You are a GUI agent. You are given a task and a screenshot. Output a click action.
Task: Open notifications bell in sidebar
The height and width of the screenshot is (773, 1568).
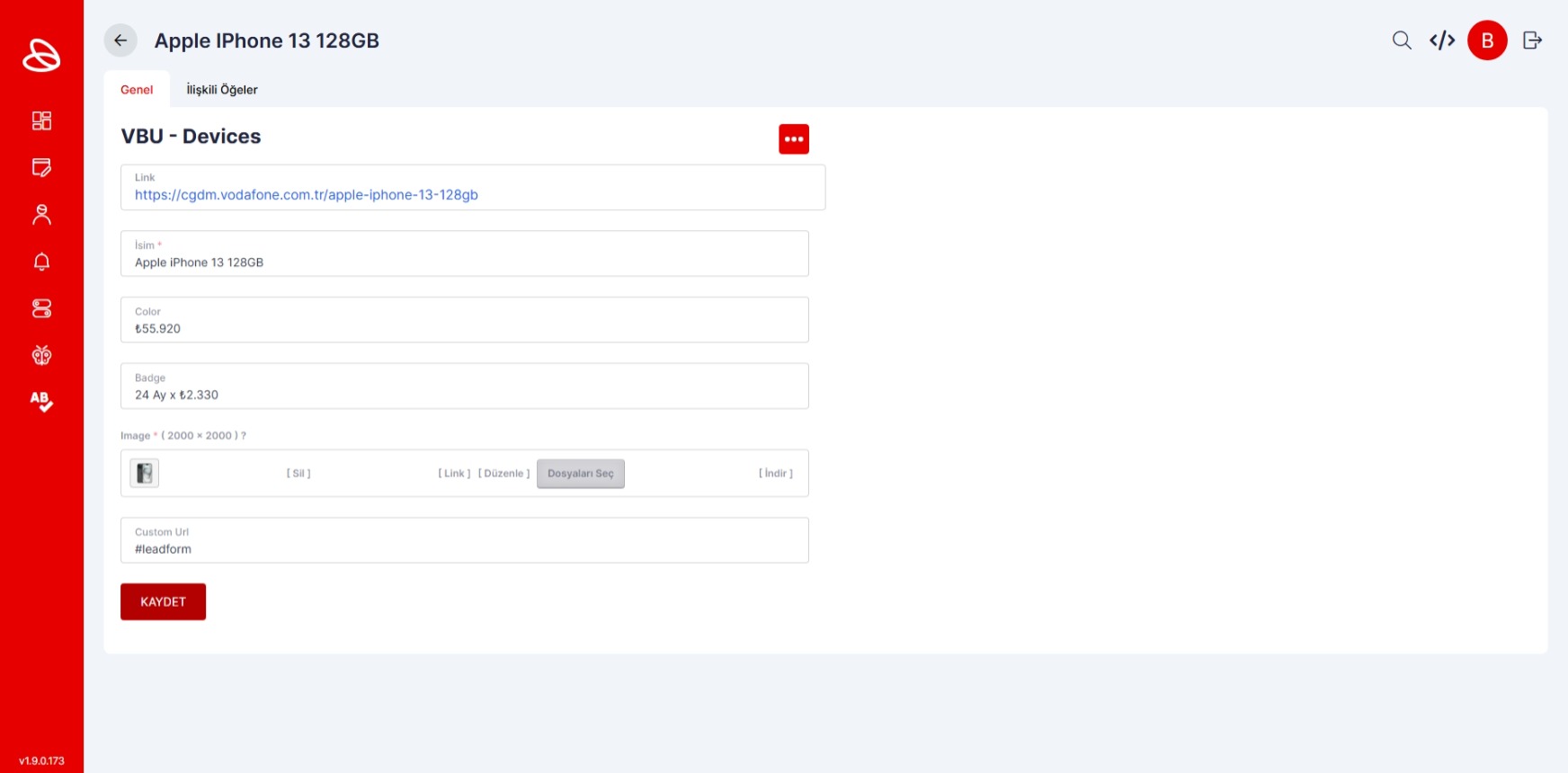tap(41, 262)
